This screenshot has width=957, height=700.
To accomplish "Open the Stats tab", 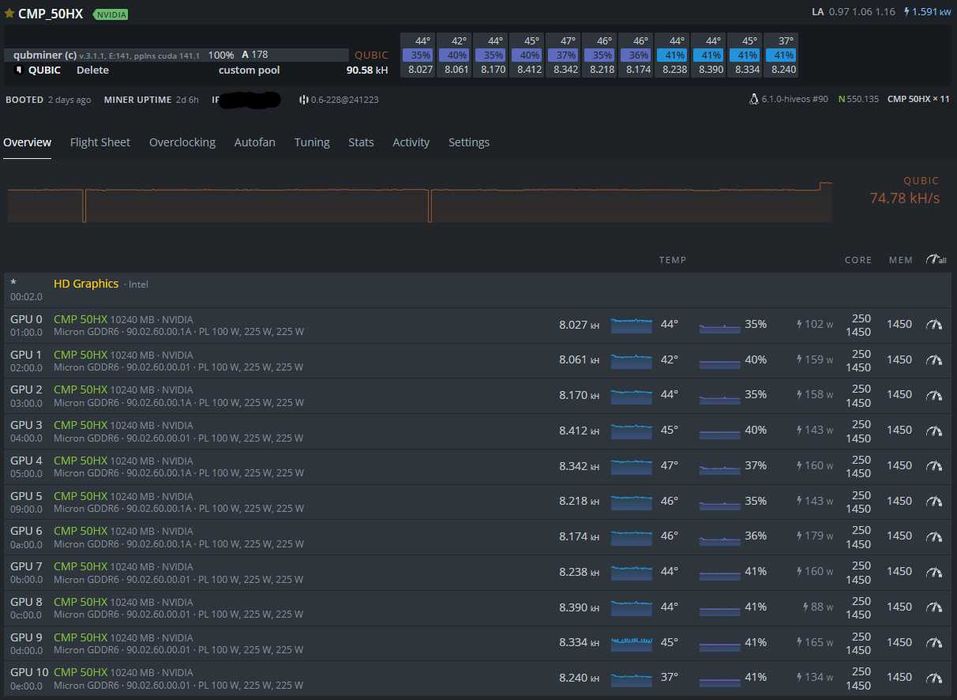I will click(361, 142).
